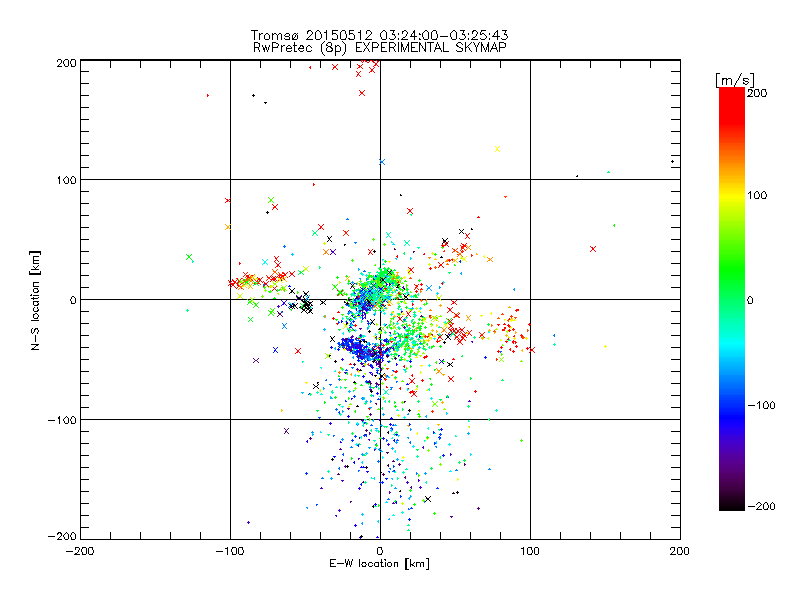
Task: Select the -100 label on the color bar
Action: (x=761, y=405)
